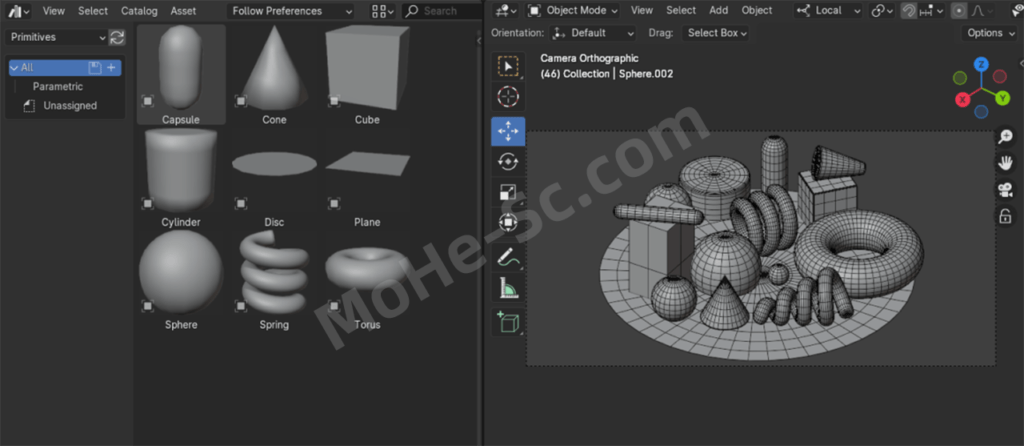Pick the 3D Cursor tool
The width and height of the screenshot is (1024, 446).
[x=508, y=98]
